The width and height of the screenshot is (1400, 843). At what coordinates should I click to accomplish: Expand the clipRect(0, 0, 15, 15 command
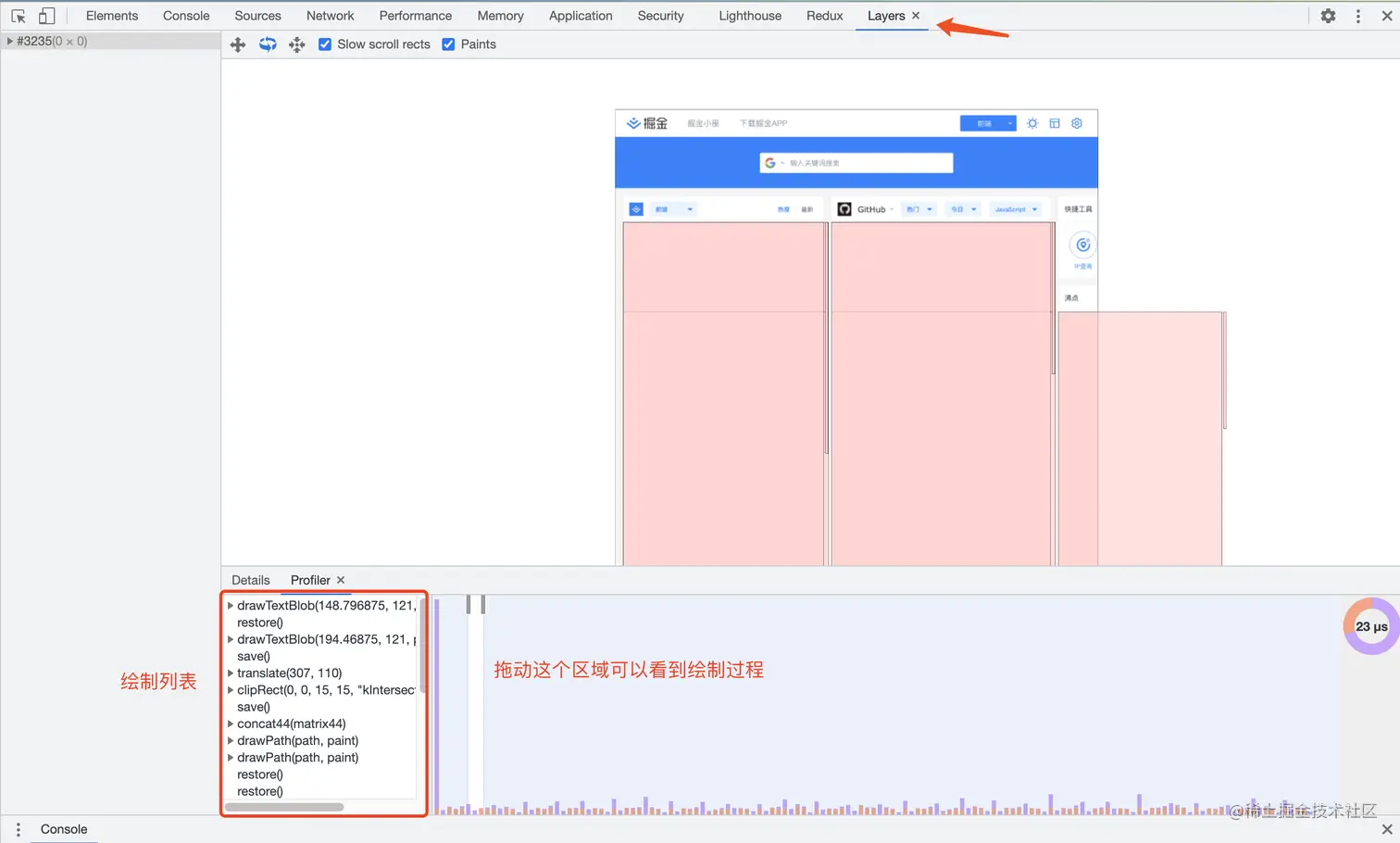pos(231,690)
